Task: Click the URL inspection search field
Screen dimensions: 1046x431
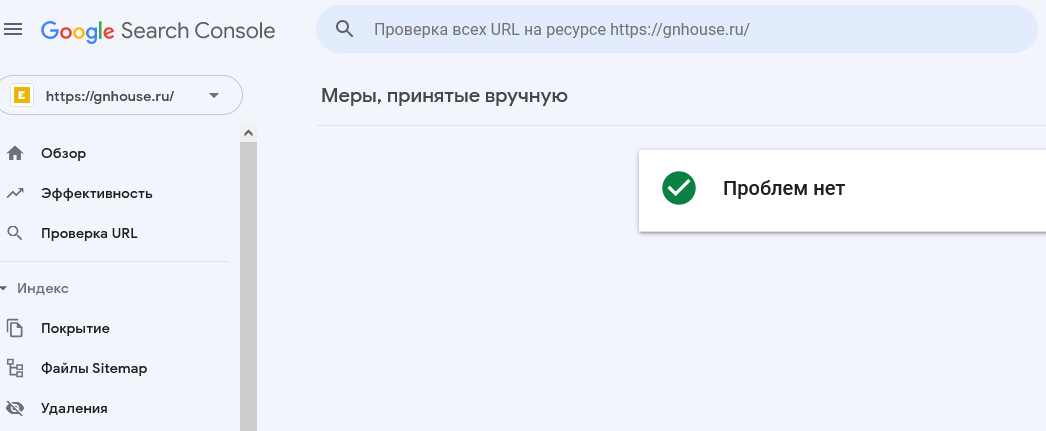Action: (x=676, y=29)
